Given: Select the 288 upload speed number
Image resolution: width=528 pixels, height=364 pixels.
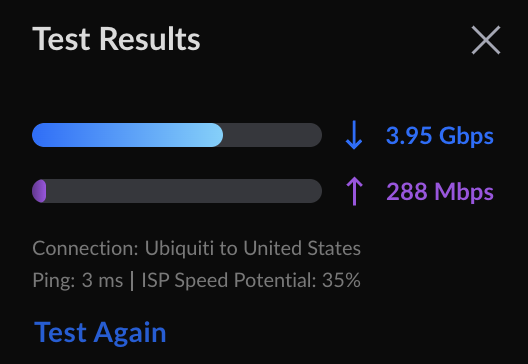Looking at the screenshot, I should 406,192.
